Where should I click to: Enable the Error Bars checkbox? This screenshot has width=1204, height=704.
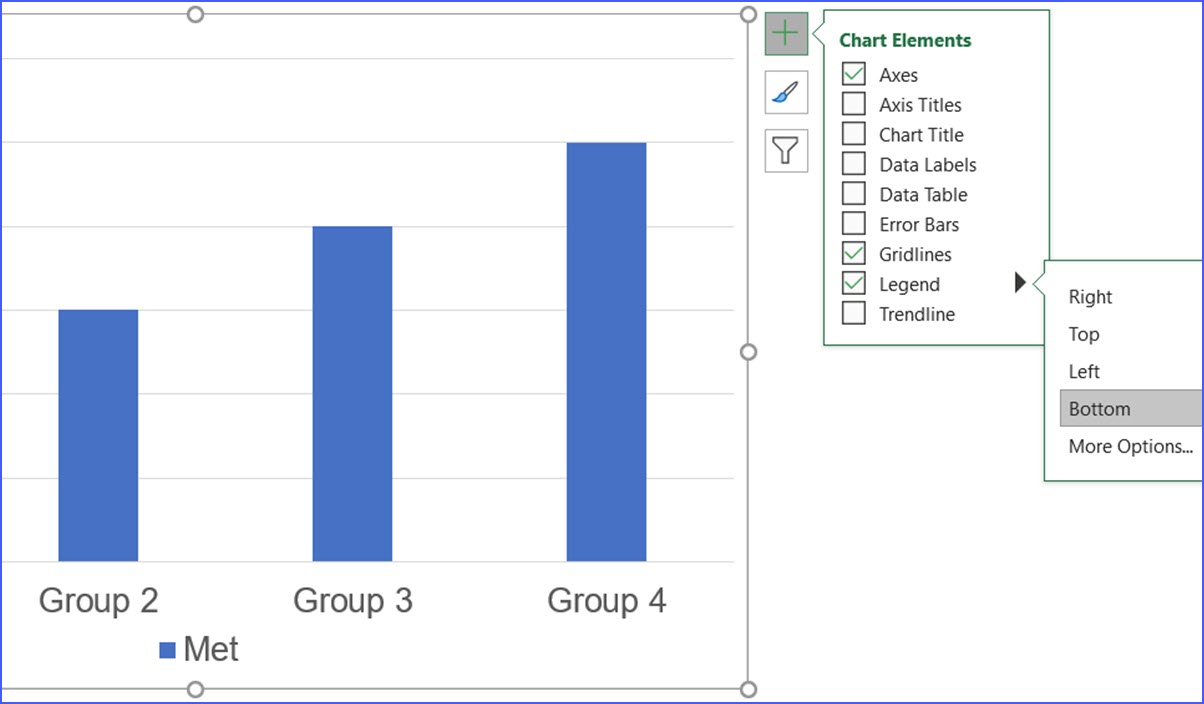854,224
